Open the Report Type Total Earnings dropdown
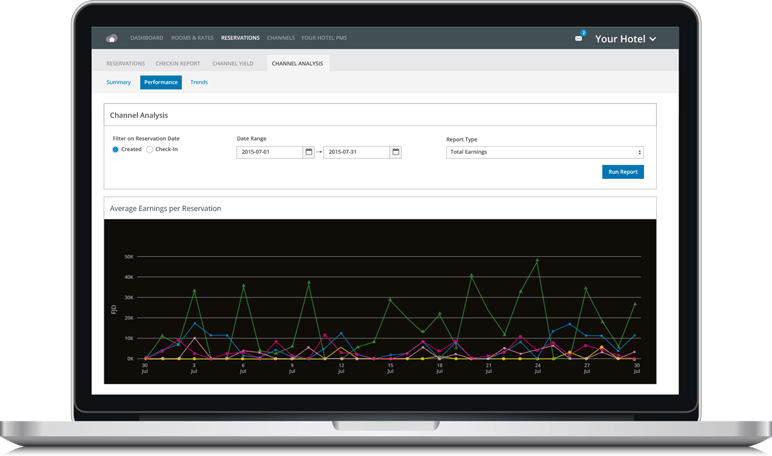Viewport: 772px width, 456px height. [x=545, y=152]
